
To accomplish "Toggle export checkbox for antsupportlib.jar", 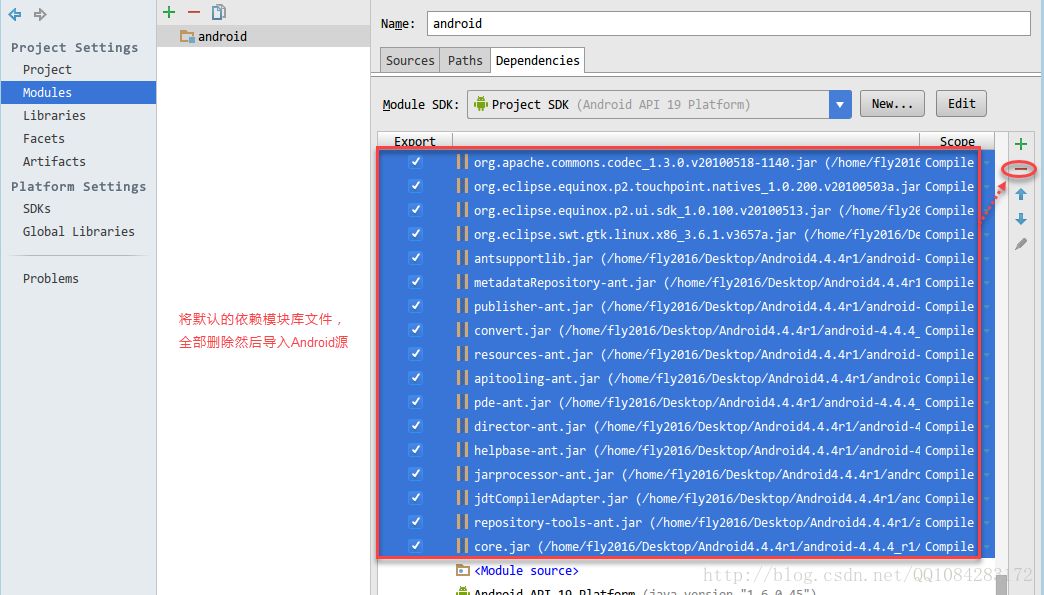I will click(x=415, y=258).
